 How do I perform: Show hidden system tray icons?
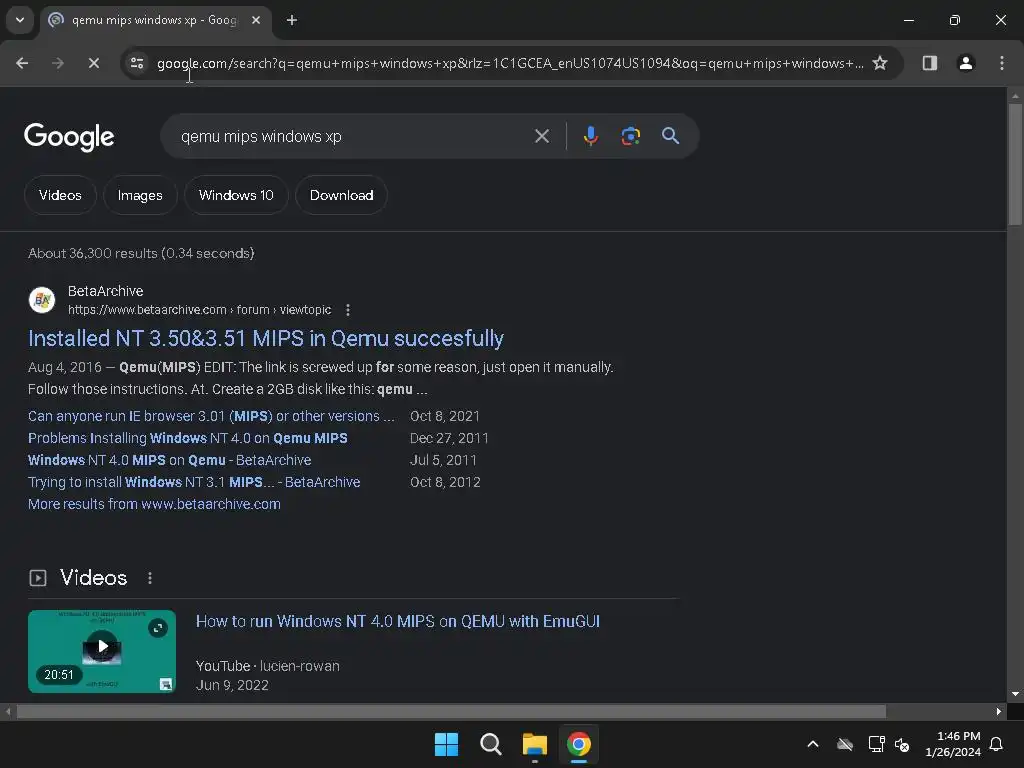[812, 744]
